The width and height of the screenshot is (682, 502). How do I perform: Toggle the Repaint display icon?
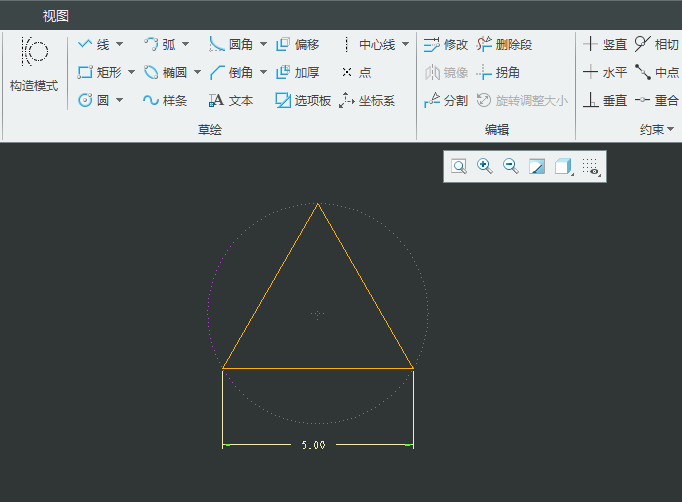click(537, 166)
